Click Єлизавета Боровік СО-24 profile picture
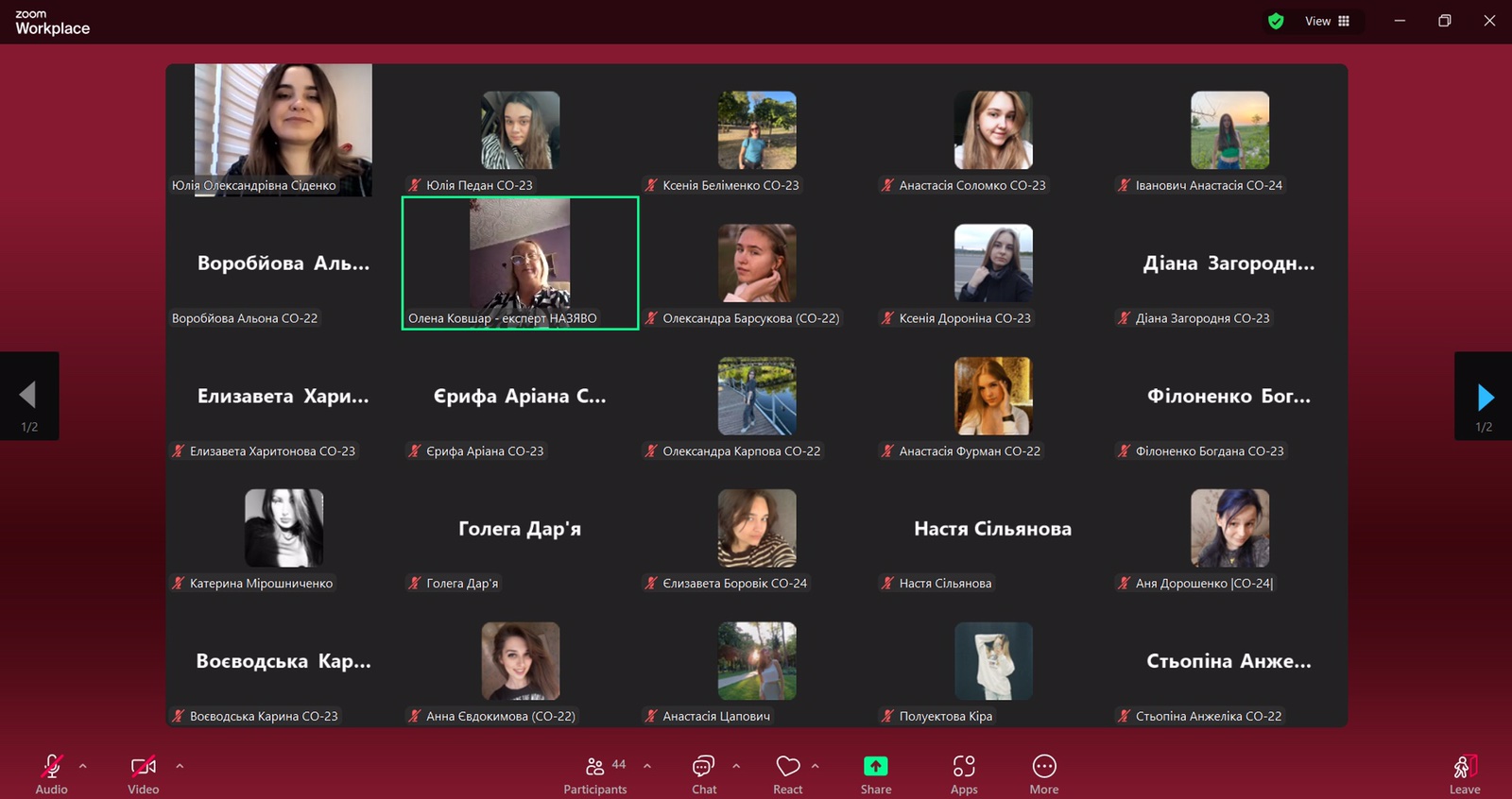Viewport: 1512px width, 799px height. coord(757,528)
